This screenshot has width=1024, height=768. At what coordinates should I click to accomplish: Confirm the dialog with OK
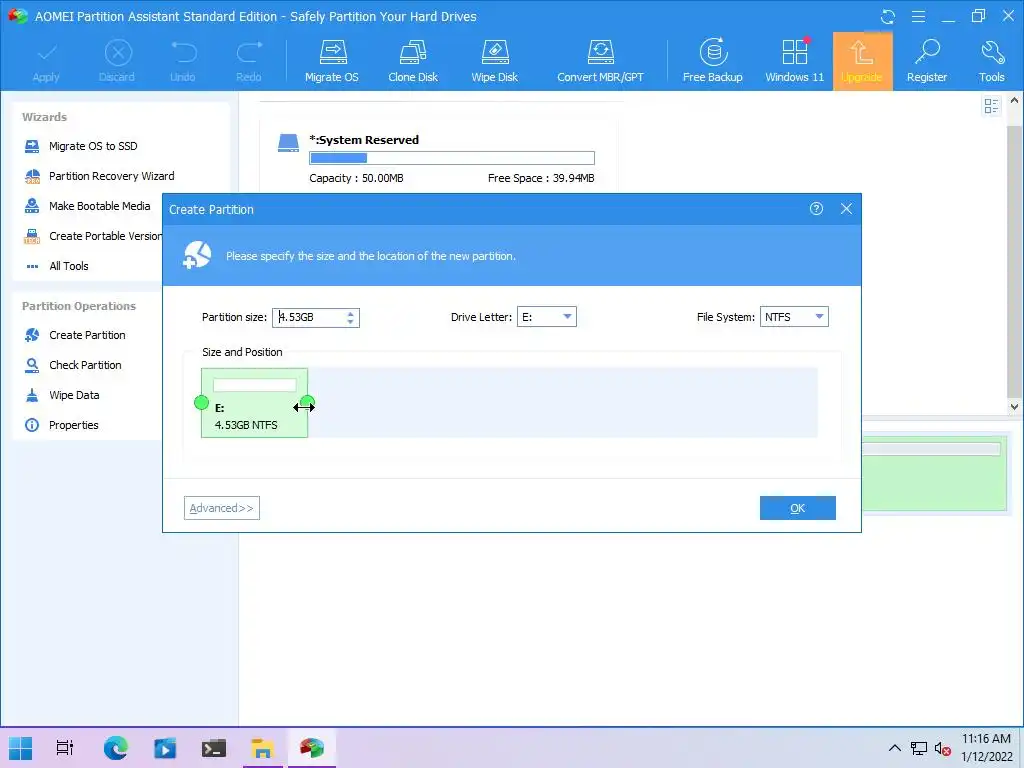pos(797,508)
